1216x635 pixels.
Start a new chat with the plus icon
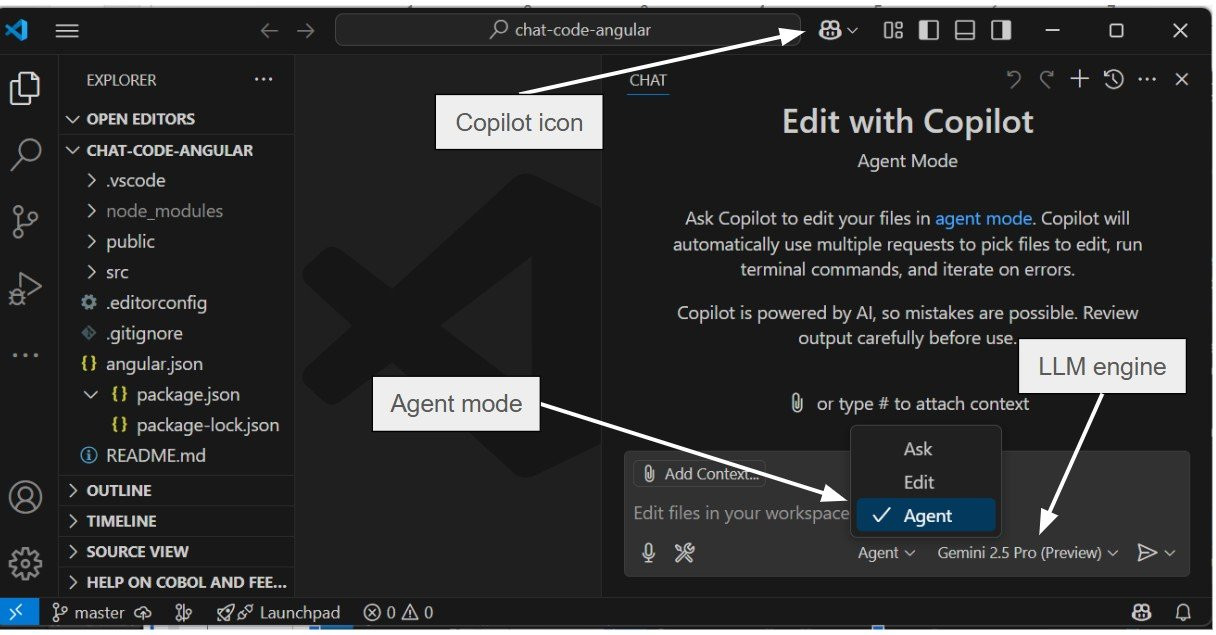[1080, 79]
